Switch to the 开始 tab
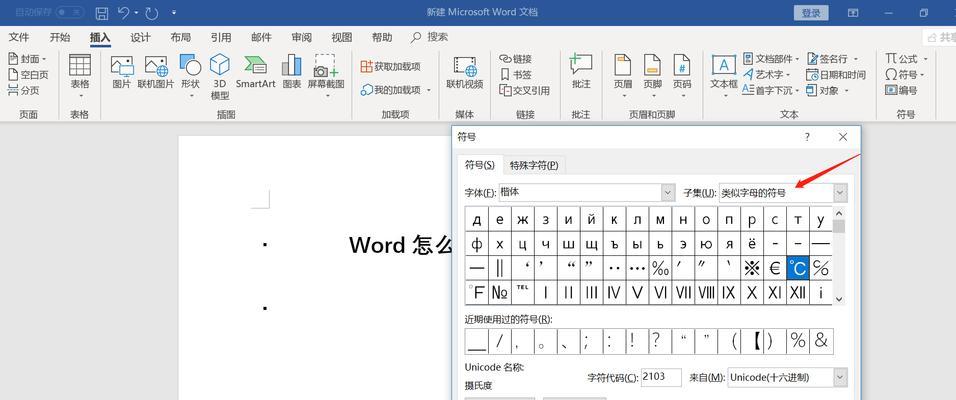 [x=60, y=37]
